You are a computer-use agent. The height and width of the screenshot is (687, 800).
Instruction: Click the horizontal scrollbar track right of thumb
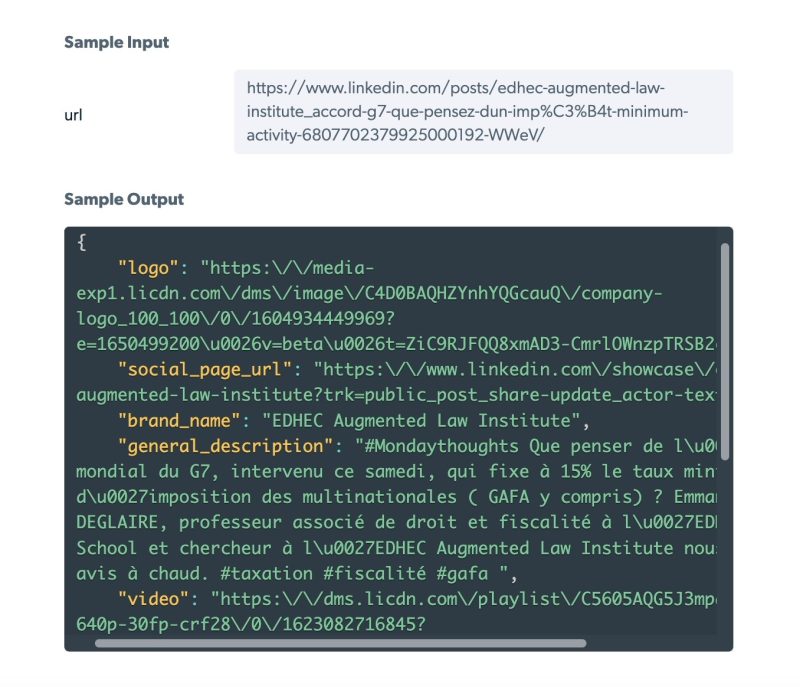651,643
